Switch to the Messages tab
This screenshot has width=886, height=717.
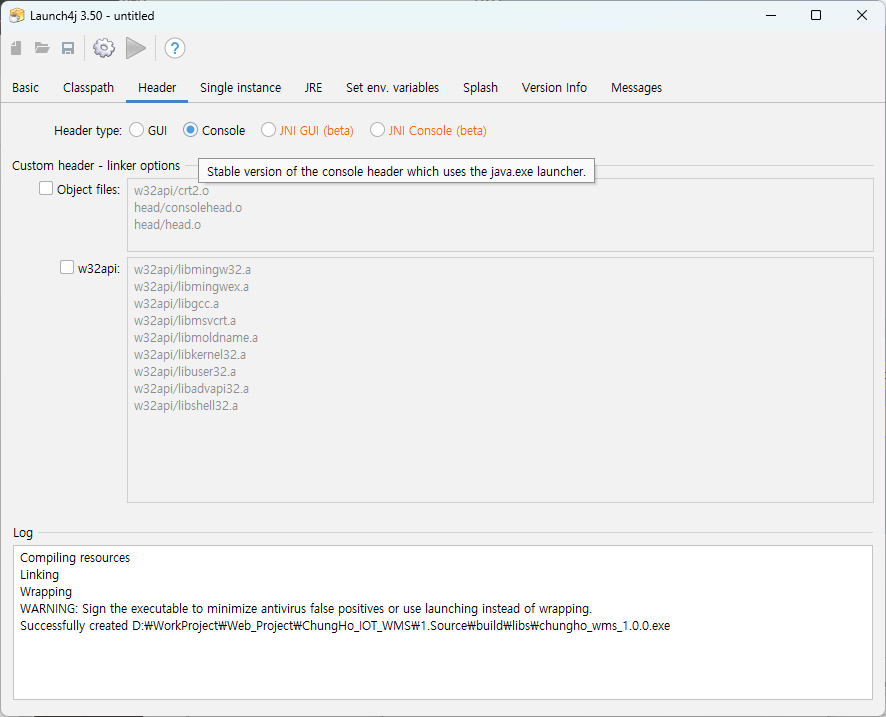pos(636,88)
